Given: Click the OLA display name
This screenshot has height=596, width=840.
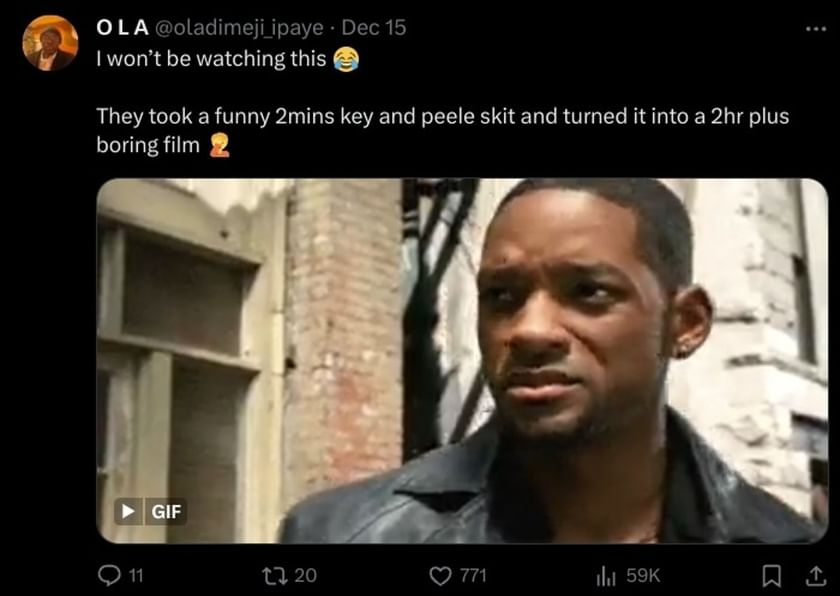Looking at the screenshot, I should [x=120, y=28].
